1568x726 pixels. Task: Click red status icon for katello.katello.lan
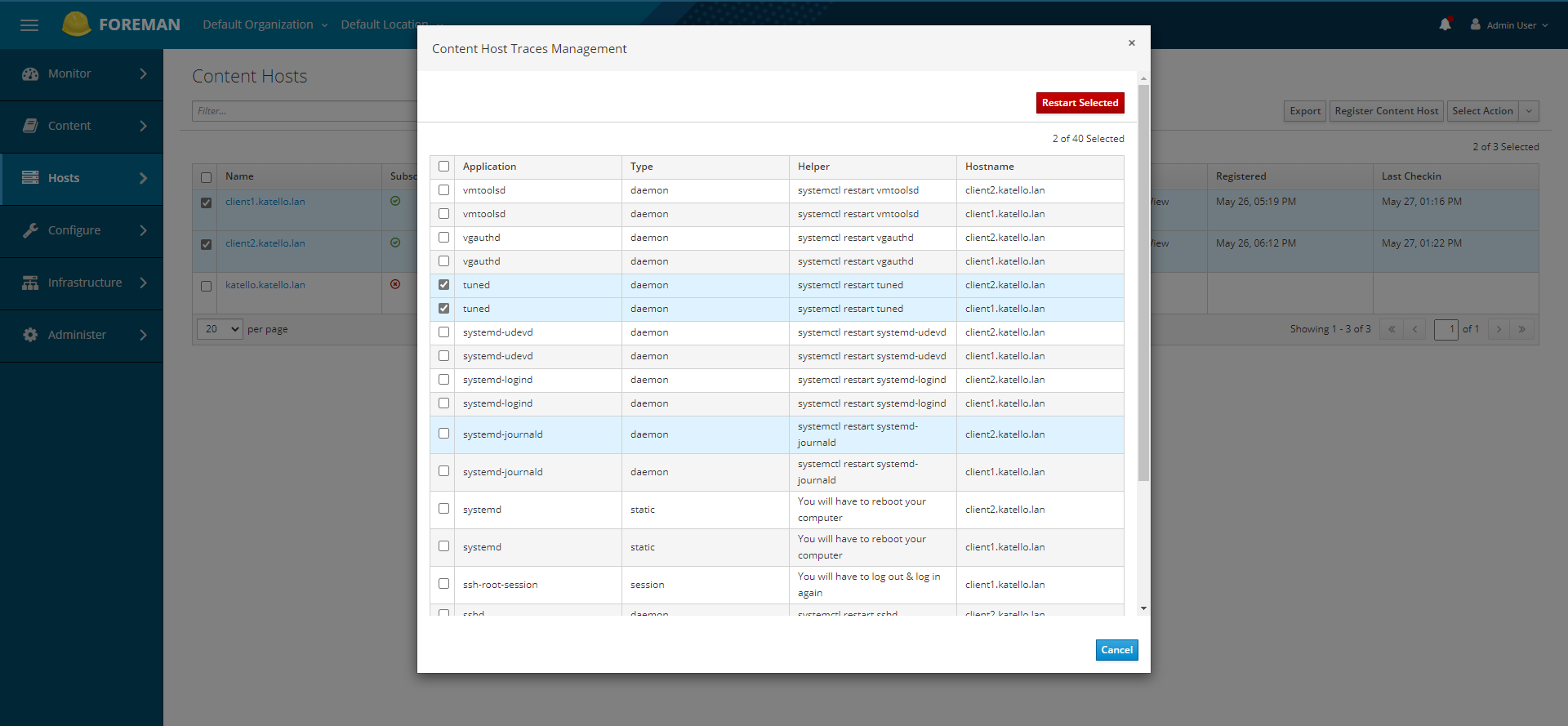(x=395, y=284)
